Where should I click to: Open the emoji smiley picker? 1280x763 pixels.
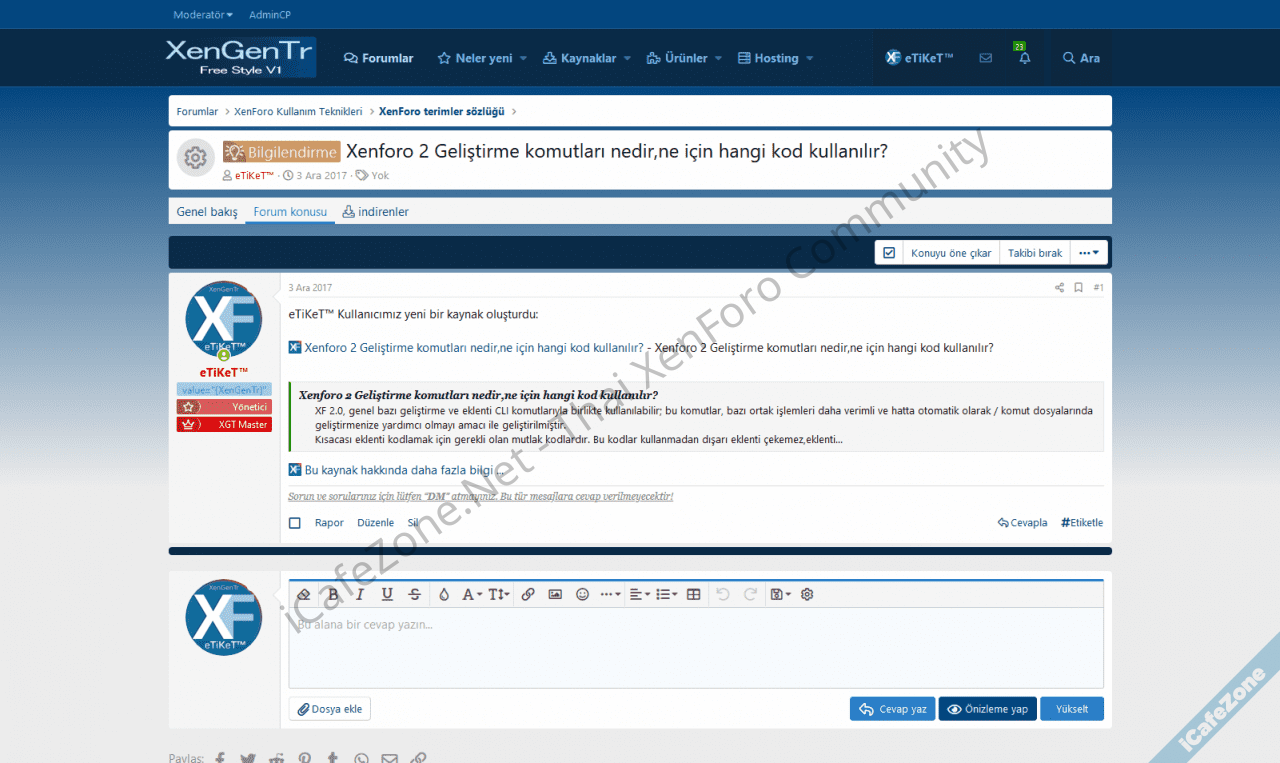582,594
